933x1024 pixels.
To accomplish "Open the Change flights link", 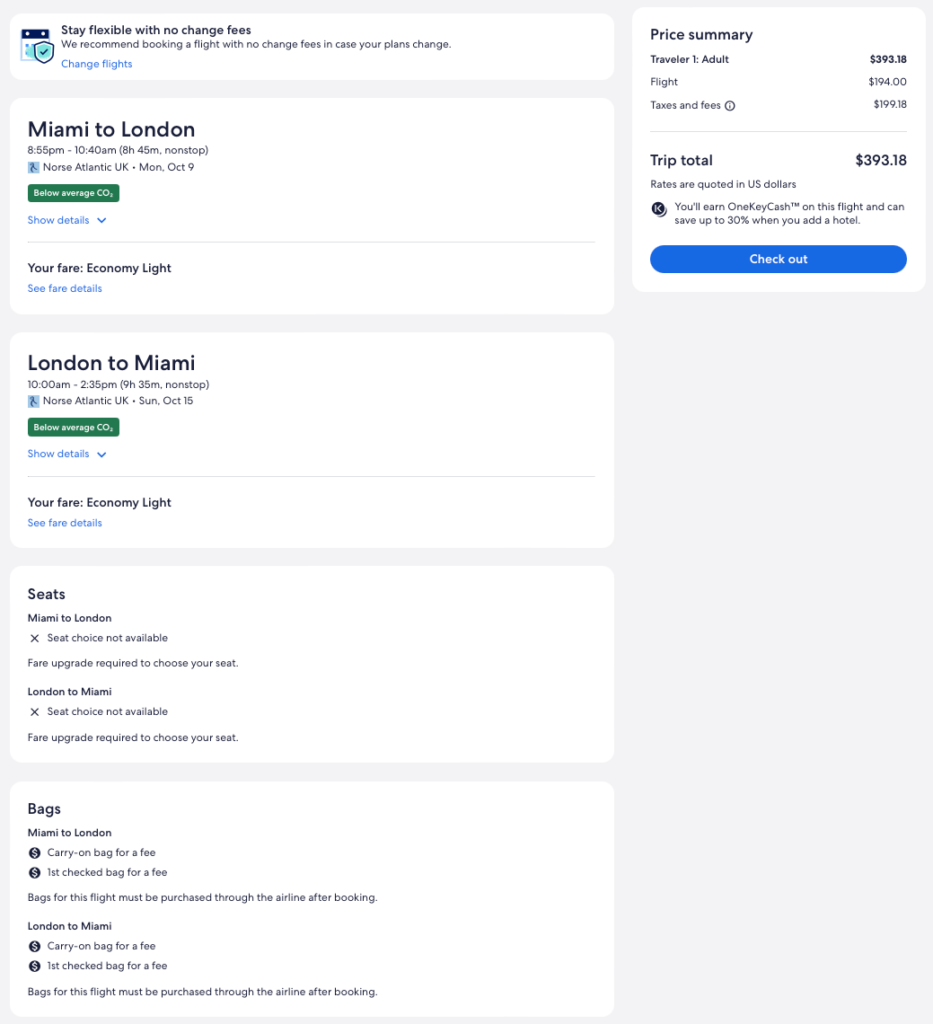I will tap(96, 64).
